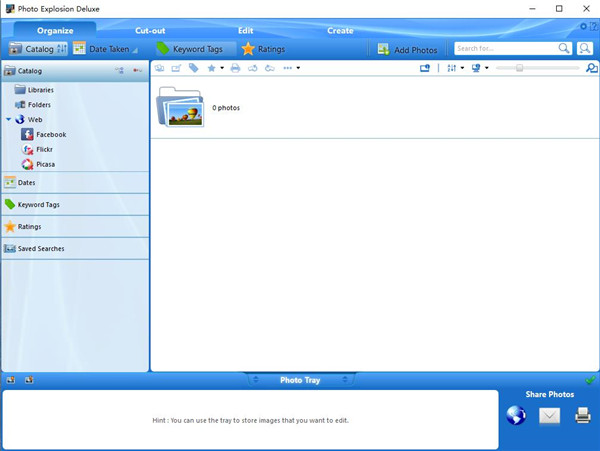Image resolution: width=600 pixels, height=451 pixels.
Task: Click the email envelope icon under Share Photos
Action: (x=549, y=416)
